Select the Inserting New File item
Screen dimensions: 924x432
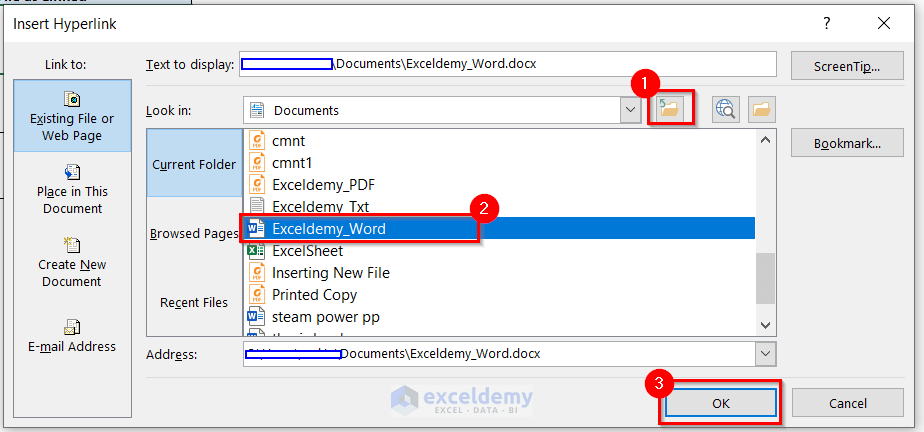coord(500,273)
